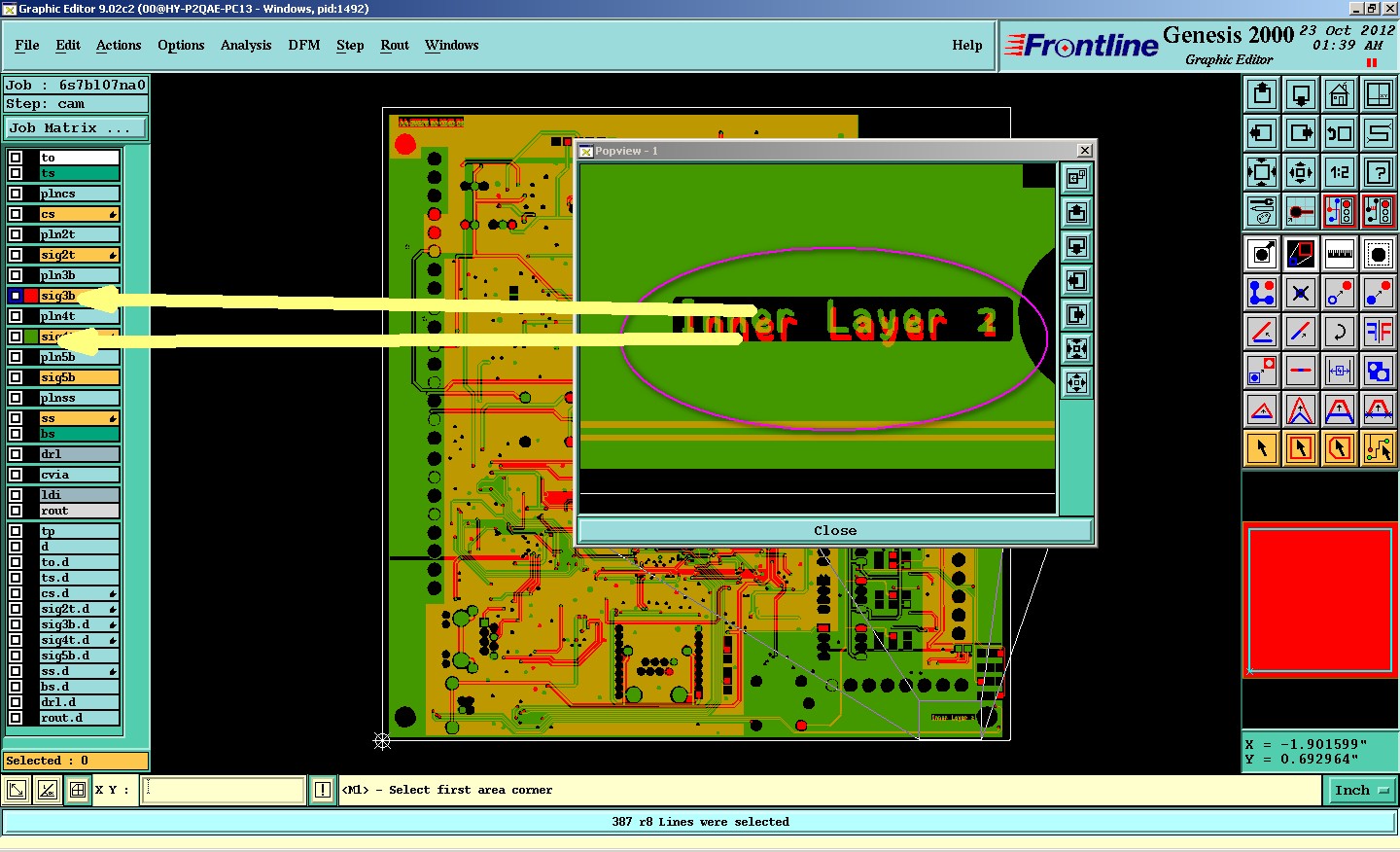
Task: Click the pan down view icon
Action: tap(1301, 94)
